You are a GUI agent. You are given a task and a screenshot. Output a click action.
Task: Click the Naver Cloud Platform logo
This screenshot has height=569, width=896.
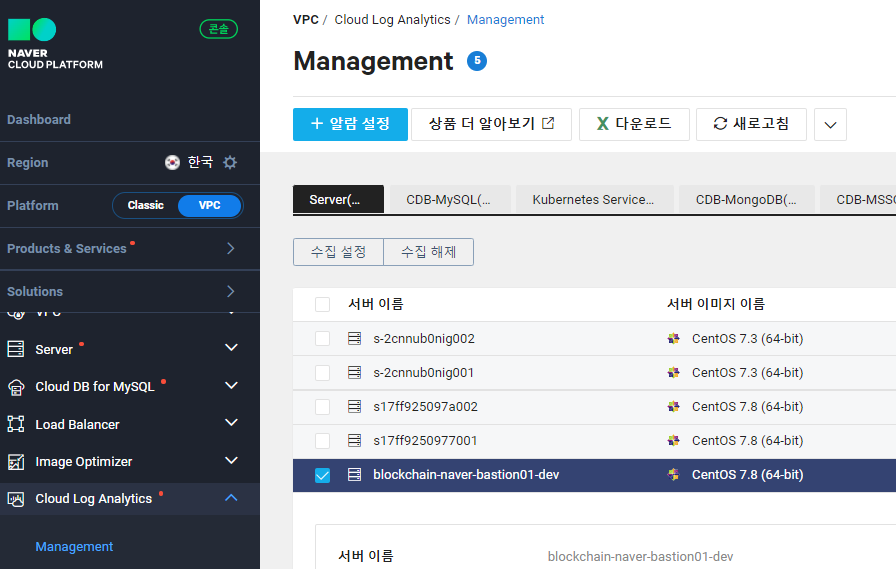point(55,44)
